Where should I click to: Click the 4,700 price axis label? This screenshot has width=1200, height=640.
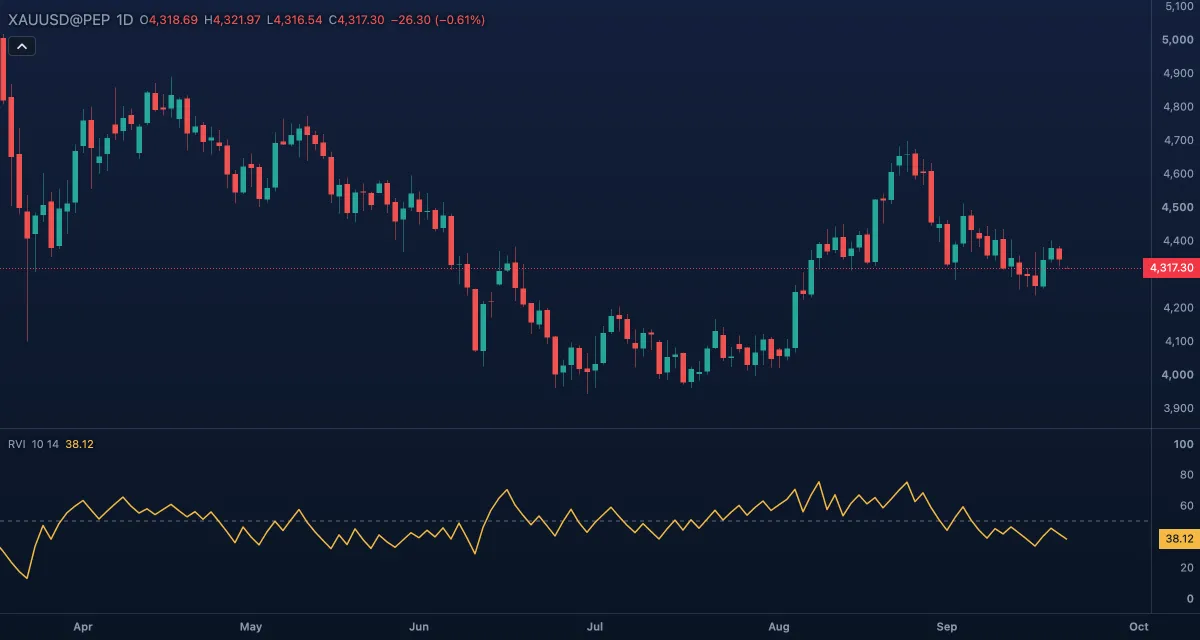(1180, 140)
